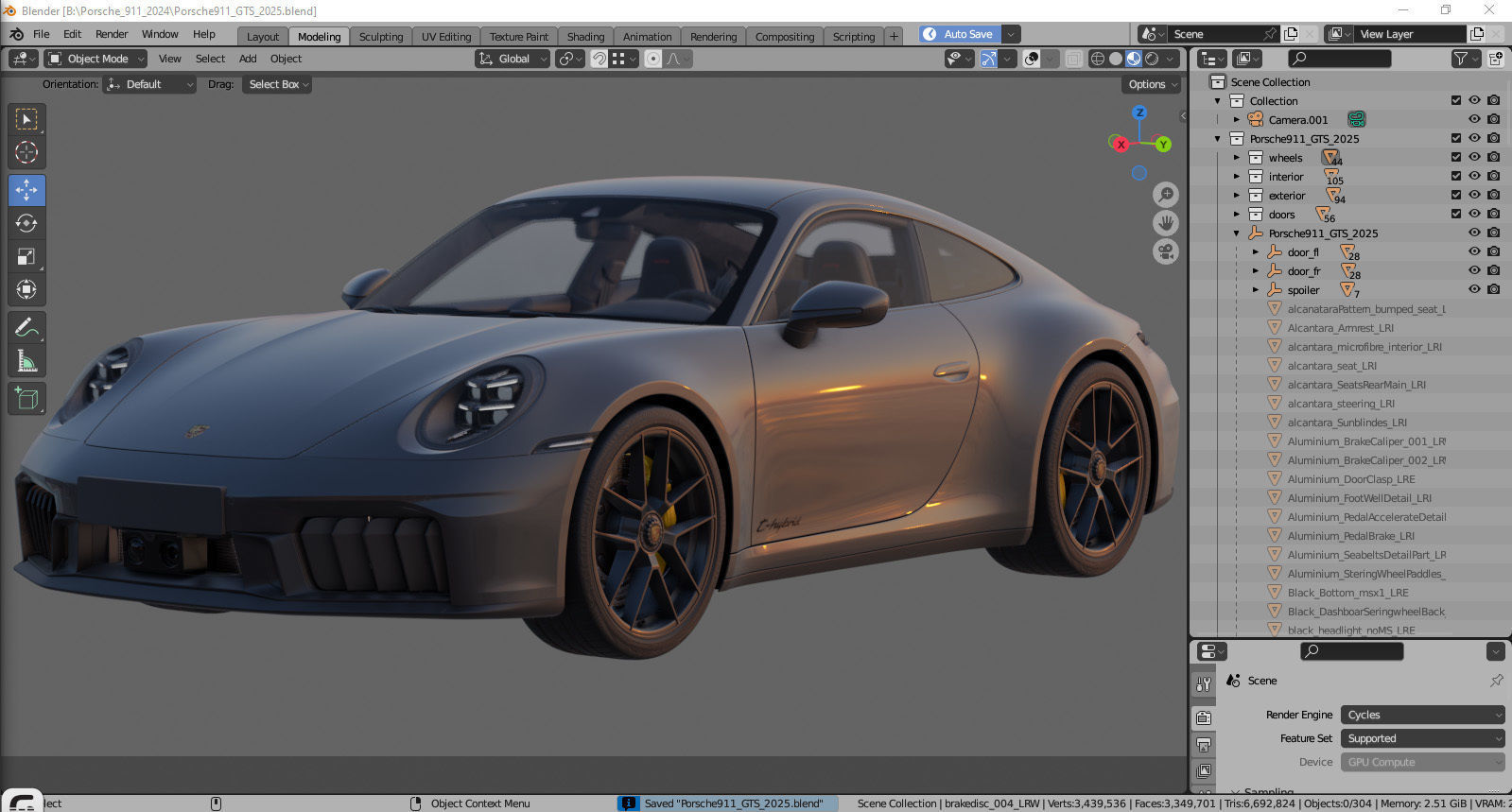Click the Scene name field
The width and height of the screenshot is (1512, 812).
pos(1215,34)
